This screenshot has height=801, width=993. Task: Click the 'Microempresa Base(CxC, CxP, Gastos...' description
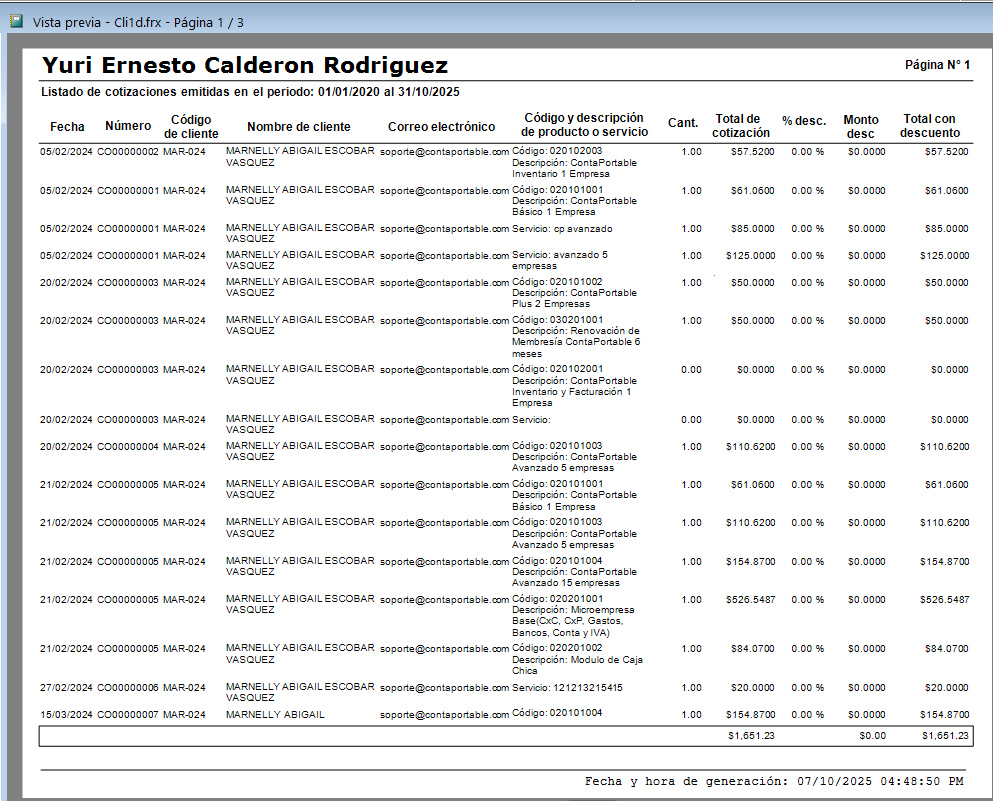(x=573, y=621)
